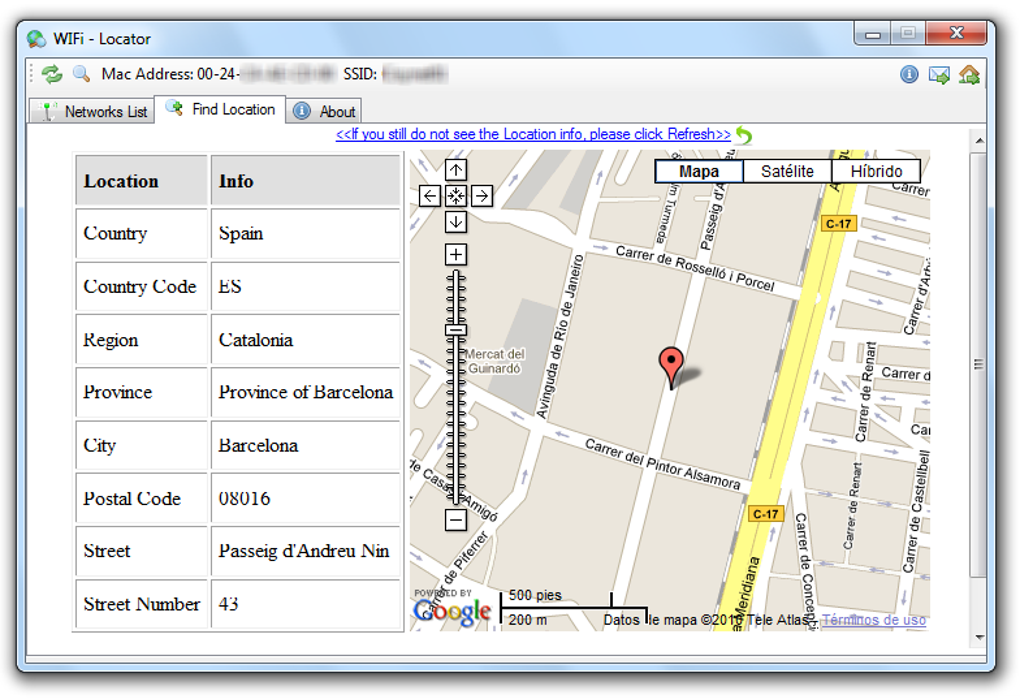
Task: Click the Mac Address label in toolbar
Action: coord(147,74)
